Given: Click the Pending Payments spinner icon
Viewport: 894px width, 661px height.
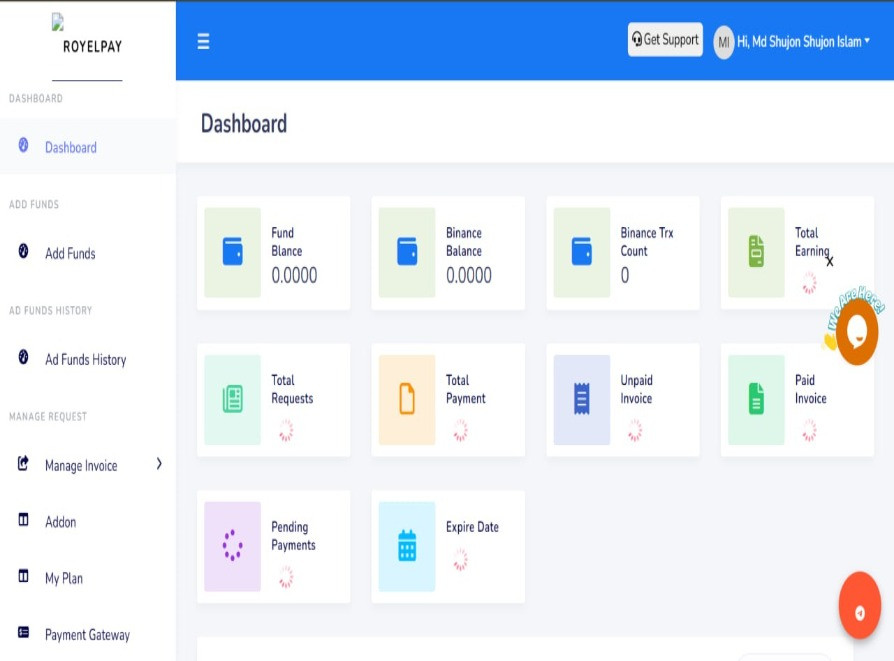Looking at the screenshot, I should (x=232, y=546).
